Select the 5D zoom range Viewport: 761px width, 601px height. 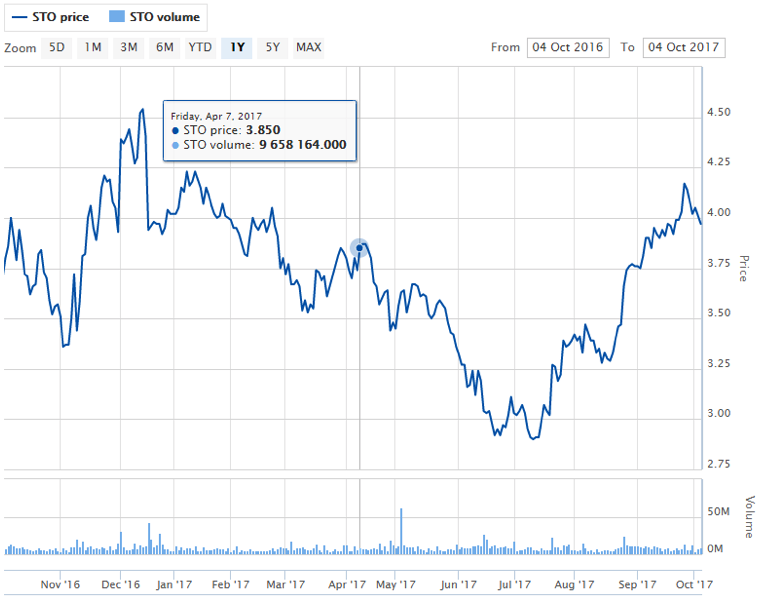click(x=57, y=47)
